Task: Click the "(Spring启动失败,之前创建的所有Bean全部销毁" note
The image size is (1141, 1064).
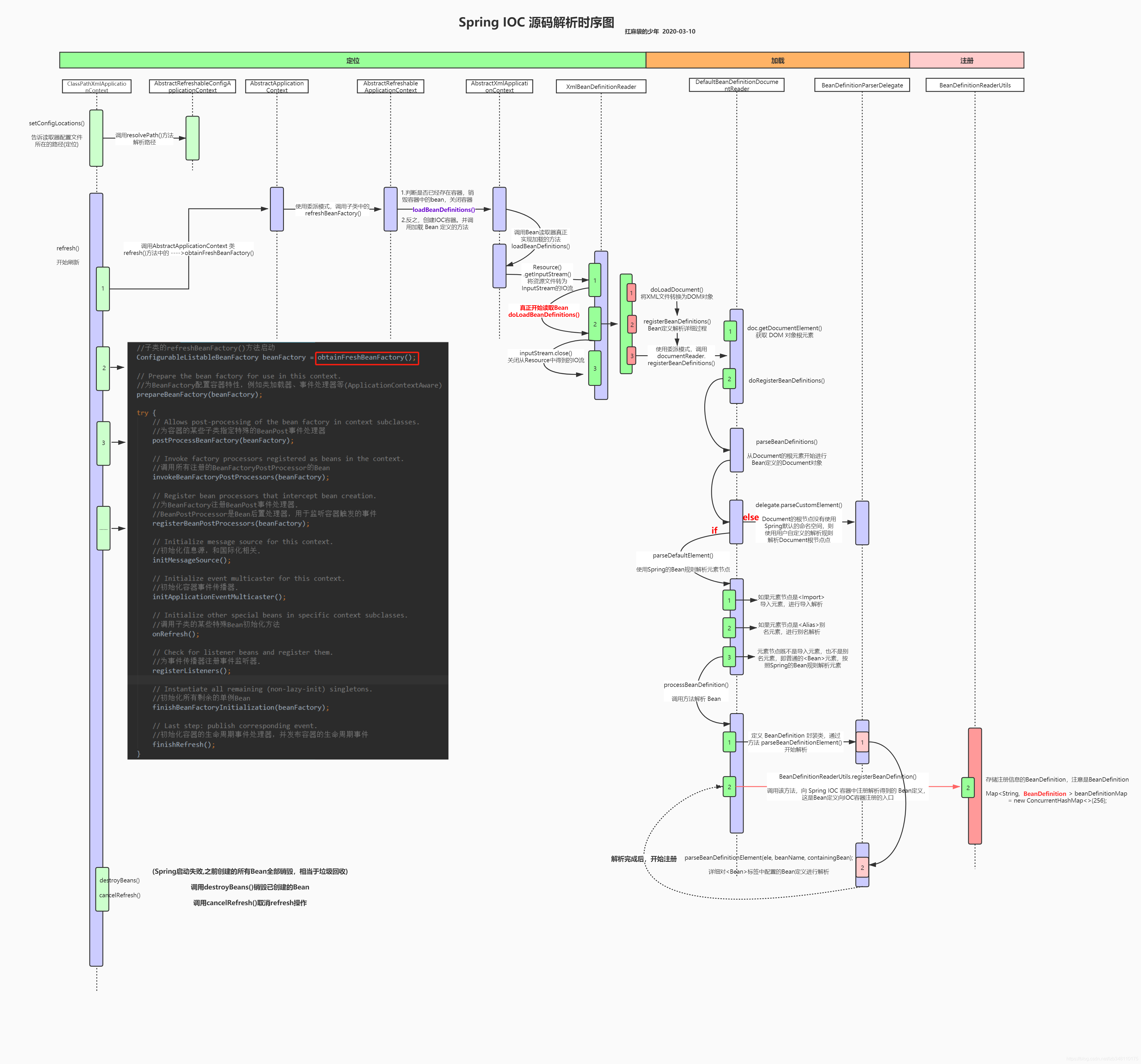Action: tap(250, 872)
